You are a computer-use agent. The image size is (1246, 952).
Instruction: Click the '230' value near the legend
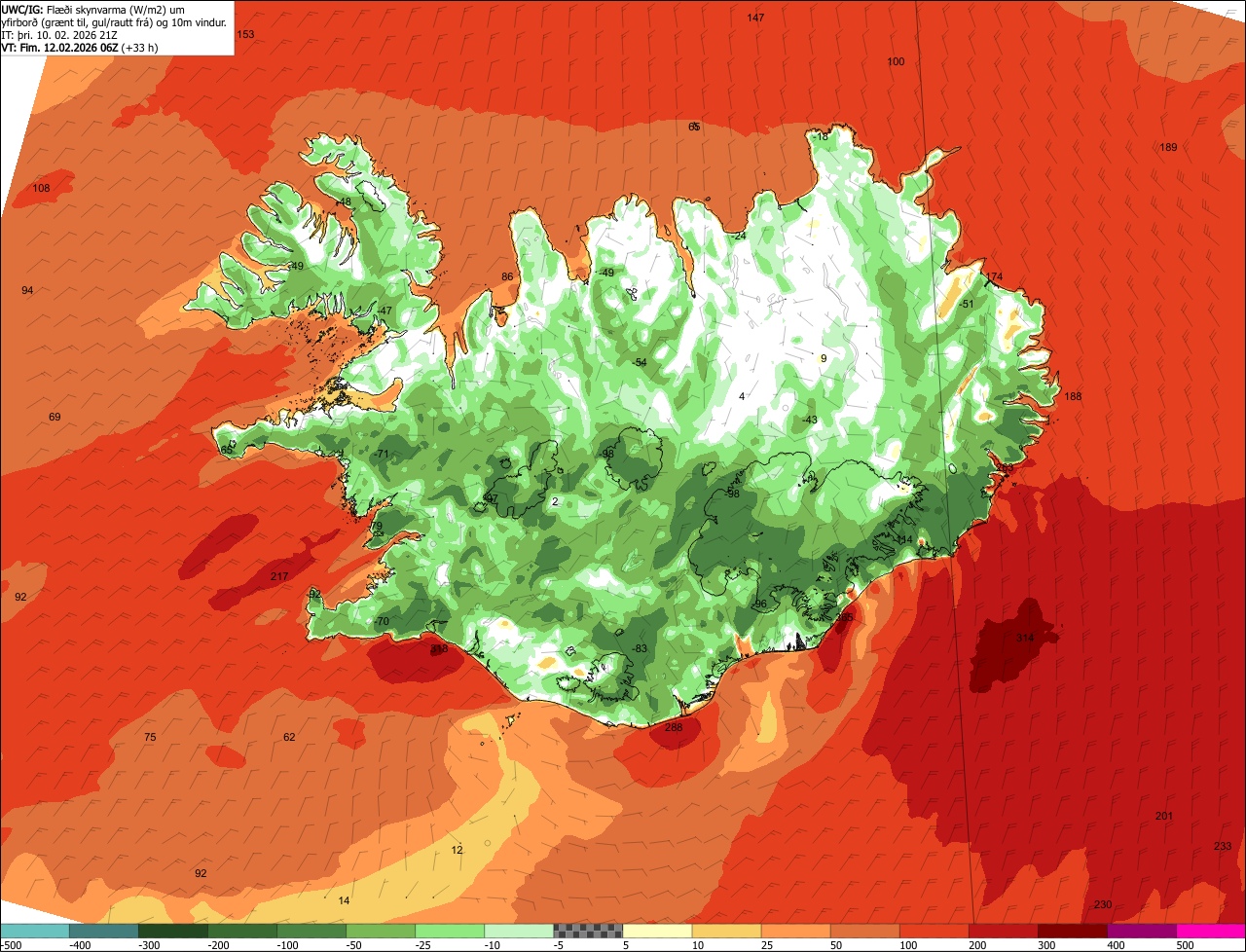tap(1103, 904)
